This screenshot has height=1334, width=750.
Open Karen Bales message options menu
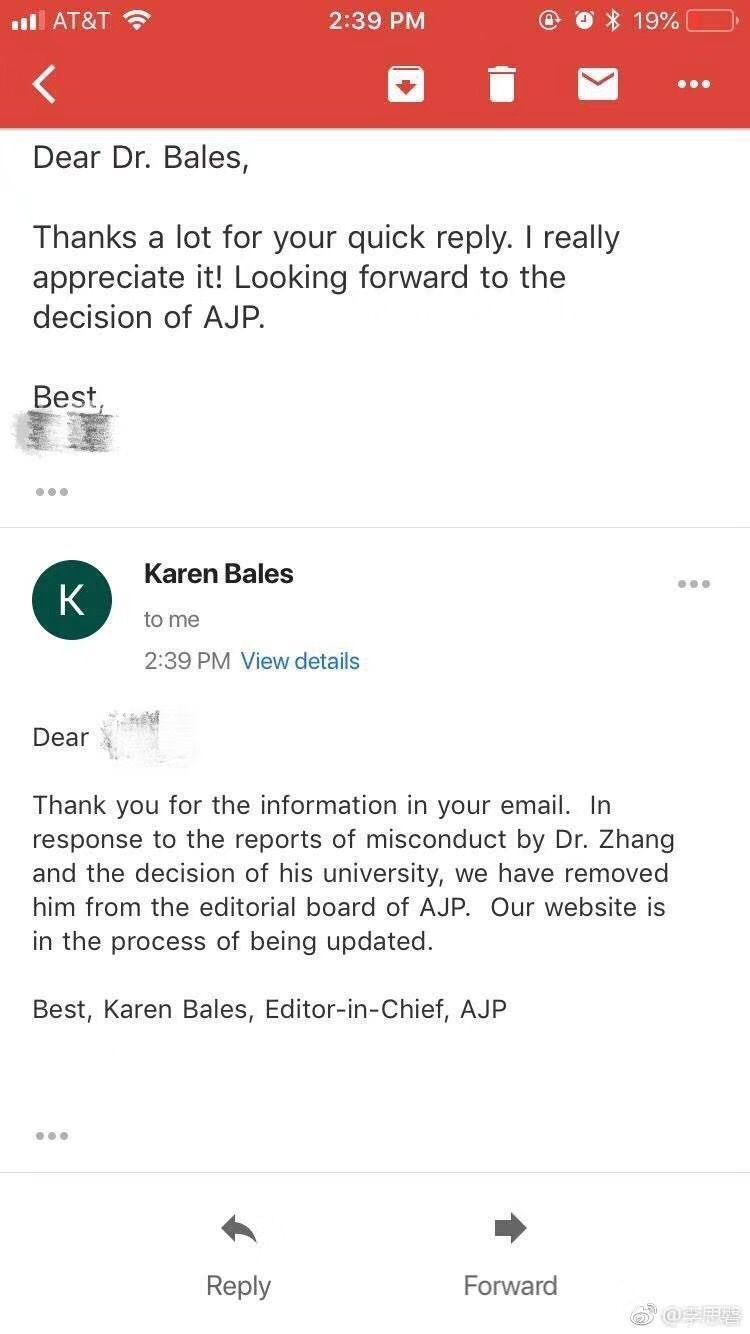click(694, 584)
